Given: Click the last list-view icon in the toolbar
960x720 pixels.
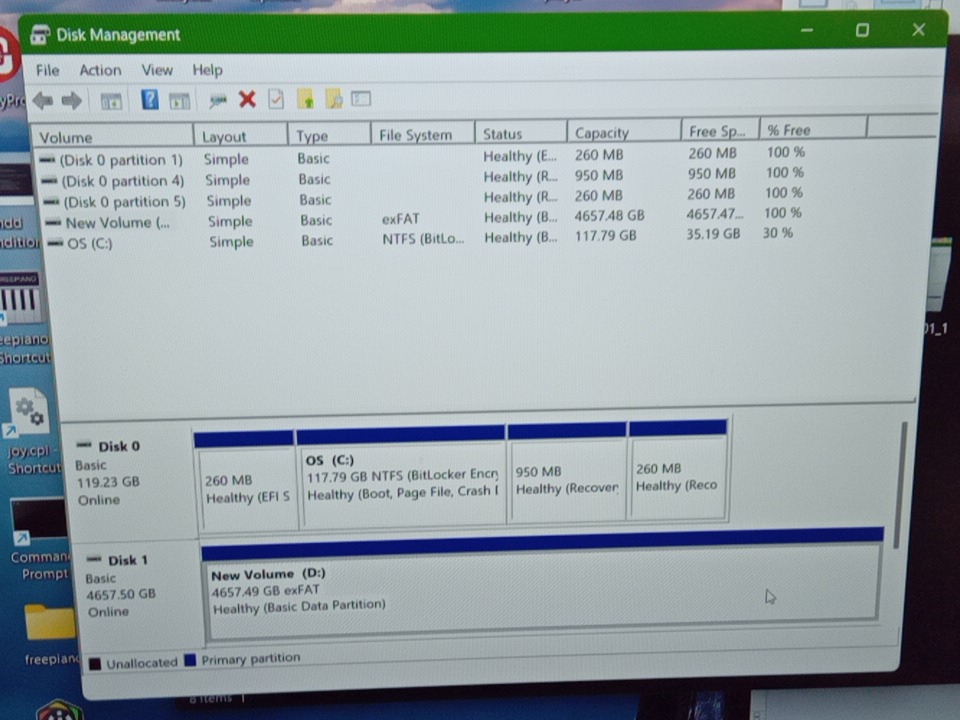Looking at the screenshot, I should (x=361, y=98).
